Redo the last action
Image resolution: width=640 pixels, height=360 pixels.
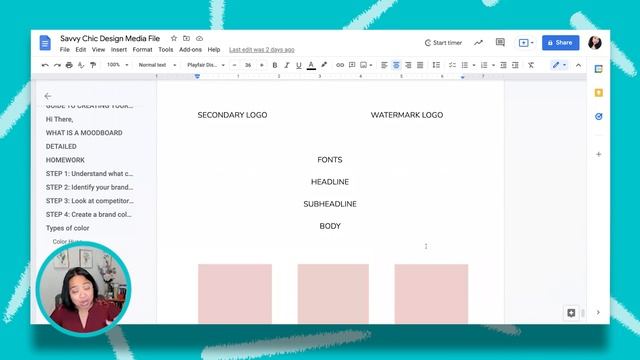pos(57,65)
